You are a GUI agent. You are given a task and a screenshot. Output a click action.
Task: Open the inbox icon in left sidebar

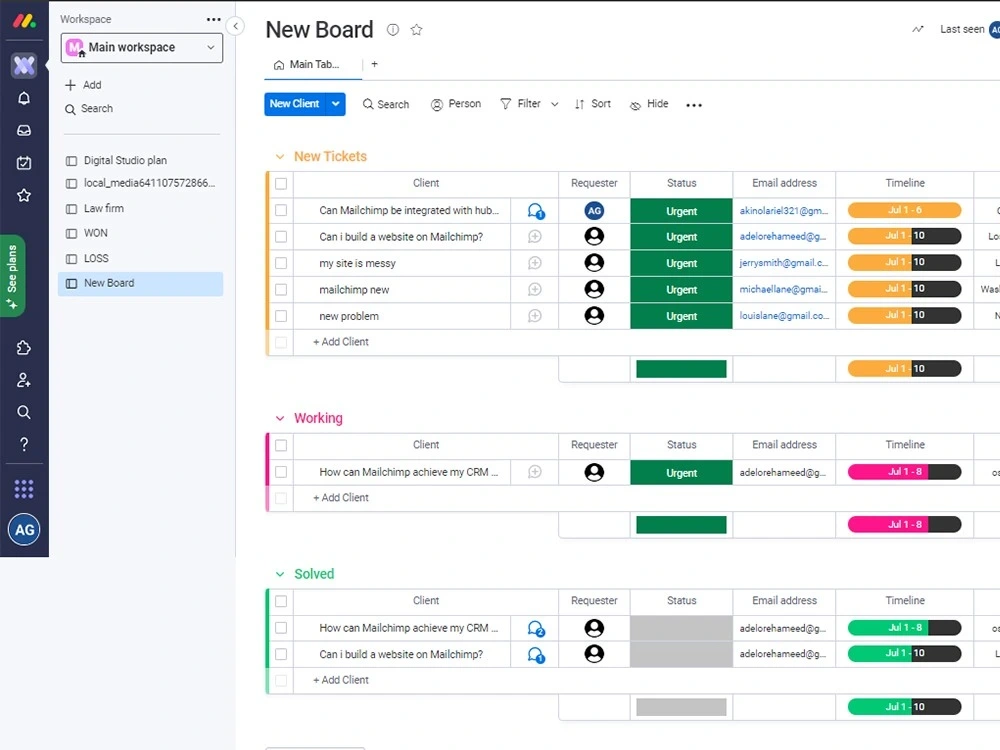[x=24, y=131]
